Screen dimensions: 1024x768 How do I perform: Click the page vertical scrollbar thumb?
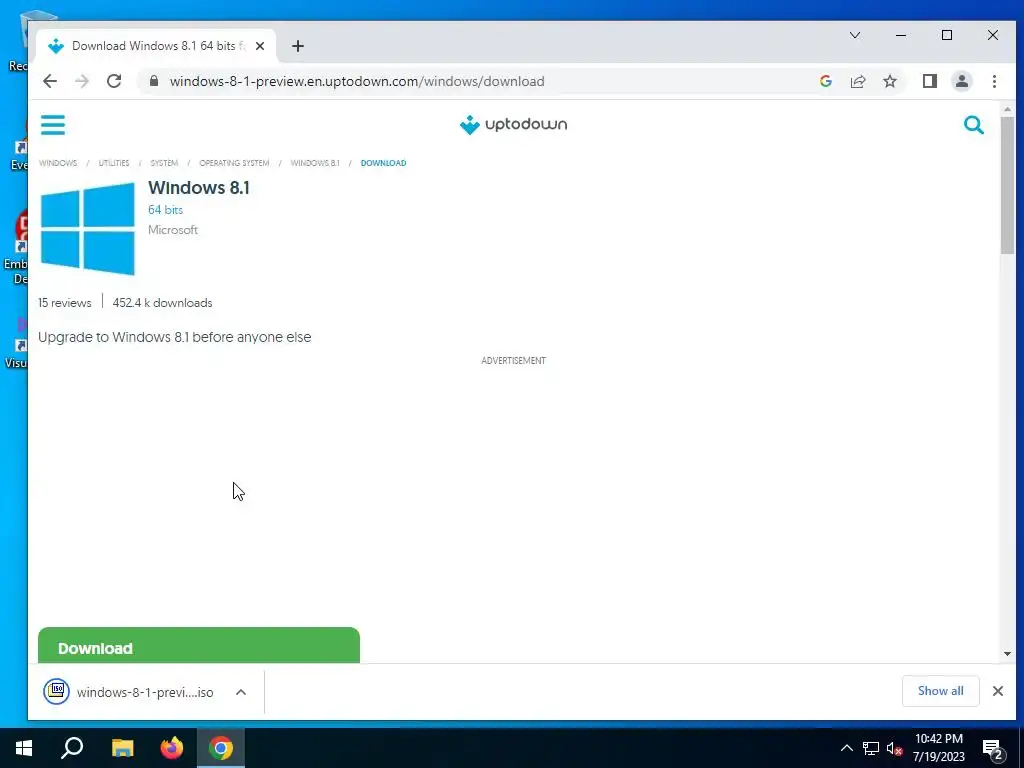[1007, 185]
